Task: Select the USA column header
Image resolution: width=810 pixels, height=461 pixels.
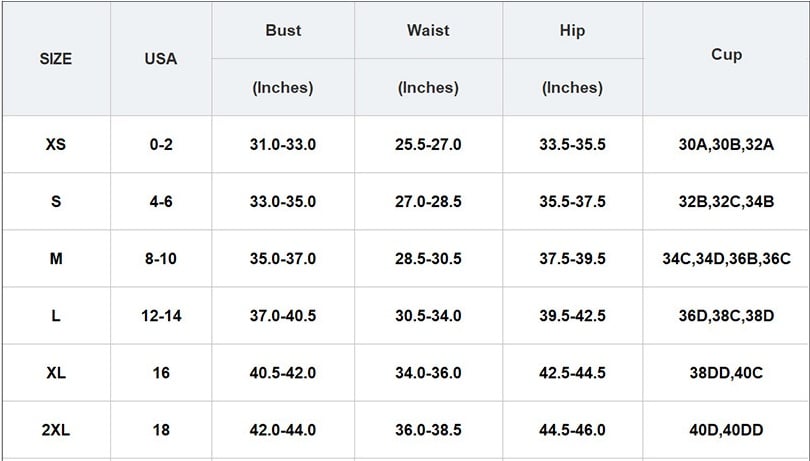Action: click(161, 59)
